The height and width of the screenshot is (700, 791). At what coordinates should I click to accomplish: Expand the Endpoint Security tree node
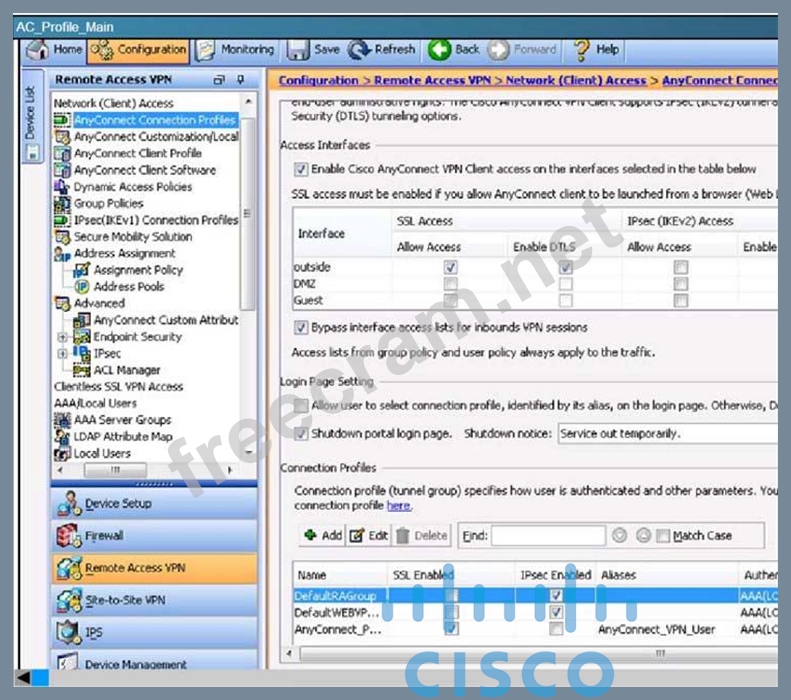63,337
